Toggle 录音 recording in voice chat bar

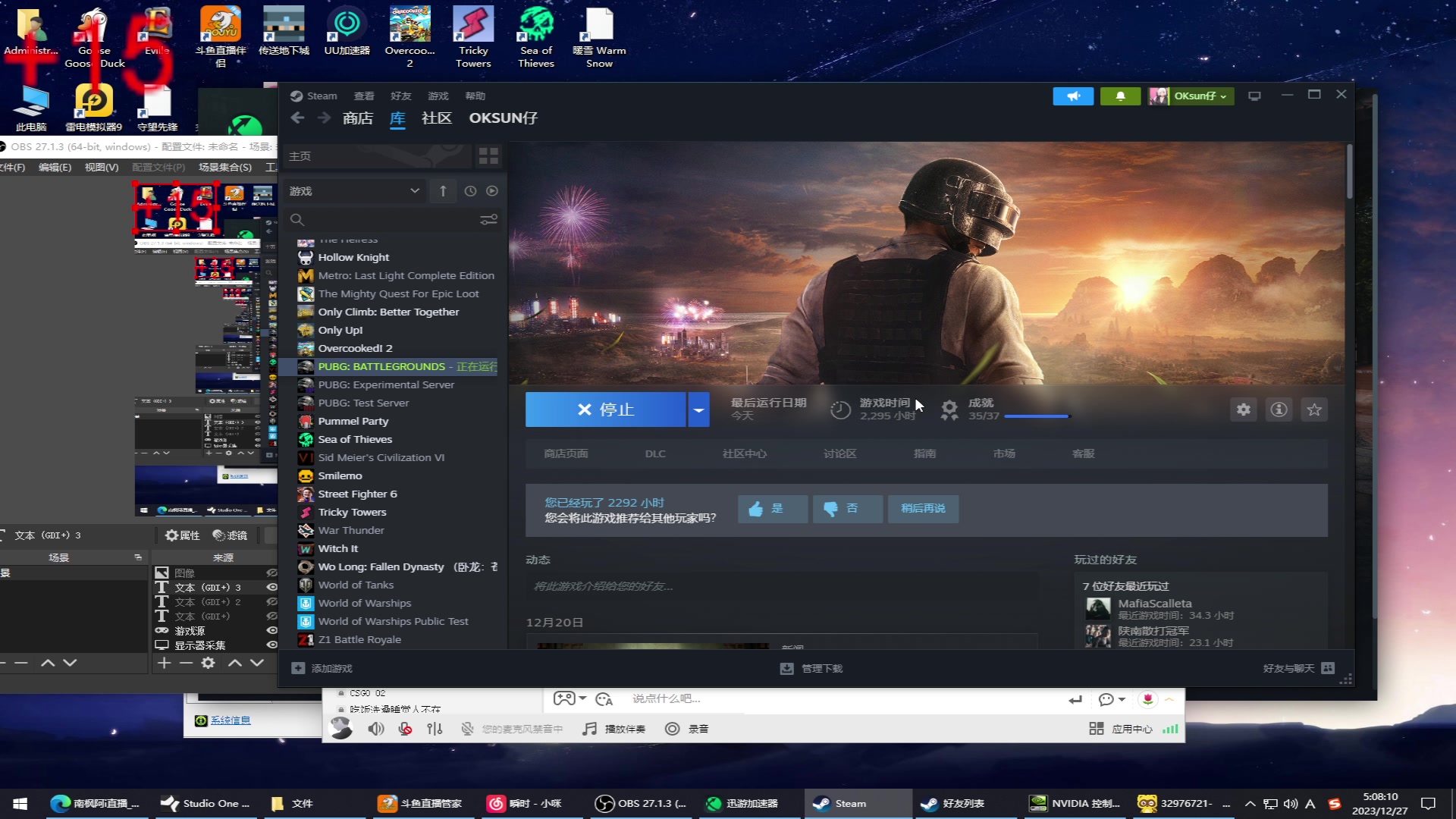coord(686,729)
